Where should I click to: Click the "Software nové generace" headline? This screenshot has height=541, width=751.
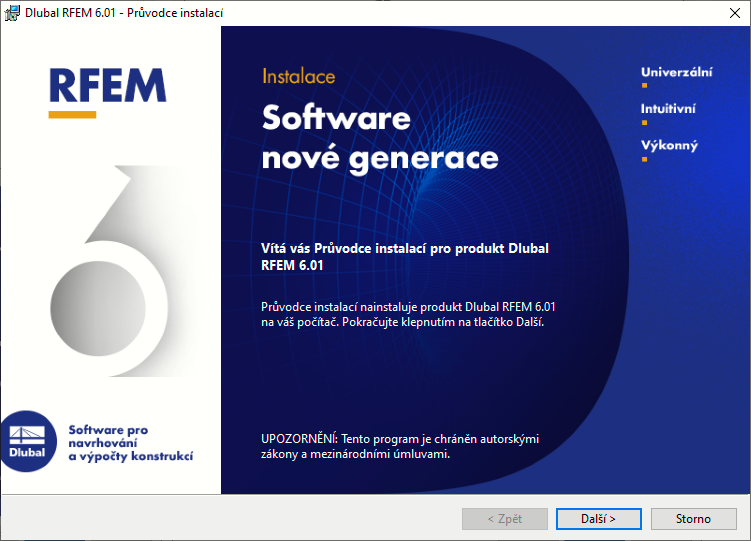point(380,137)
